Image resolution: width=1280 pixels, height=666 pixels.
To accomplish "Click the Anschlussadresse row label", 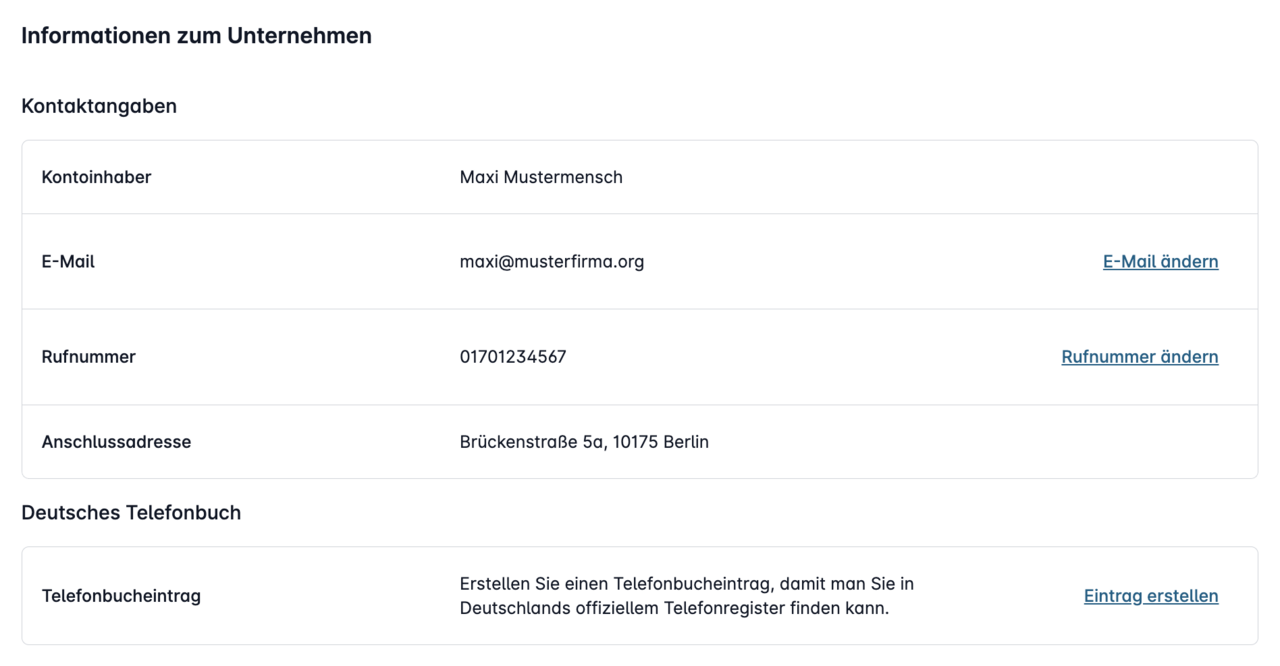I will coord(116,442).
